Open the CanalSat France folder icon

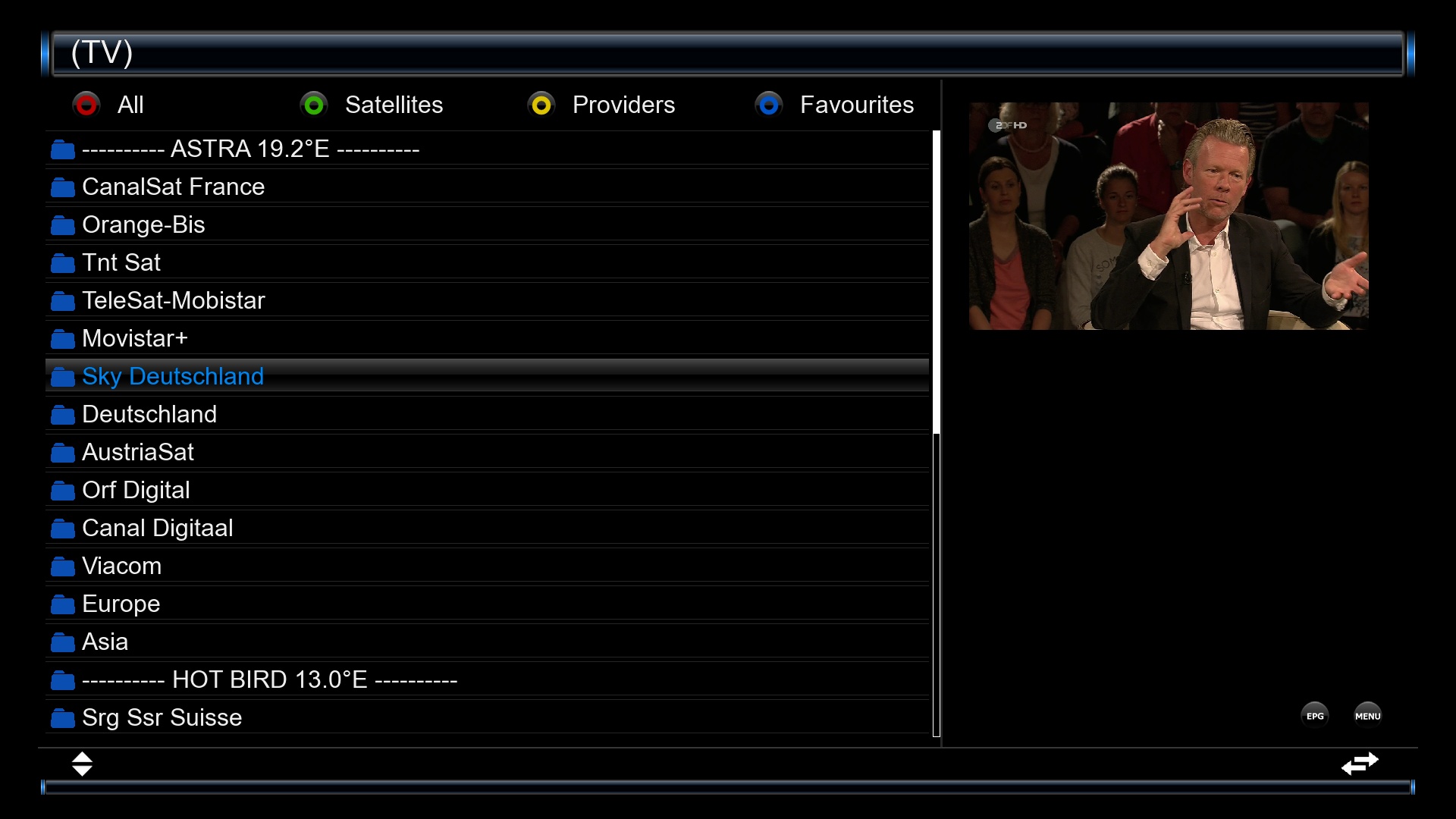click(63, 187)
